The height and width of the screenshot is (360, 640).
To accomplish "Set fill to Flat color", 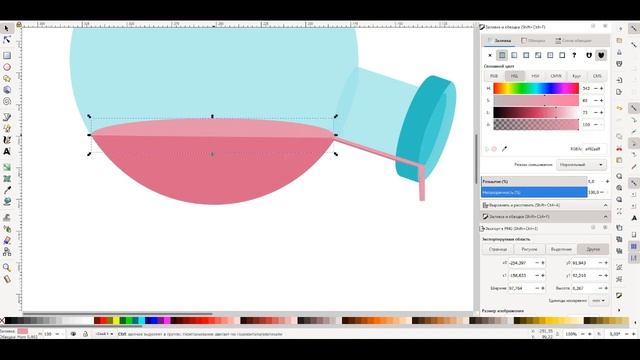I will pyautogui.click(x=502, y=55).
